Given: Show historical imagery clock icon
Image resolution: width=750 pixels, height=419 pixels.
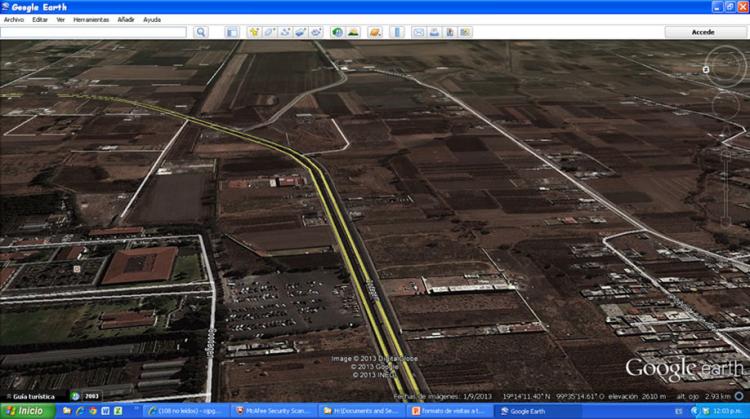Looking at the screenshot, I should click(x=338, y=32).
